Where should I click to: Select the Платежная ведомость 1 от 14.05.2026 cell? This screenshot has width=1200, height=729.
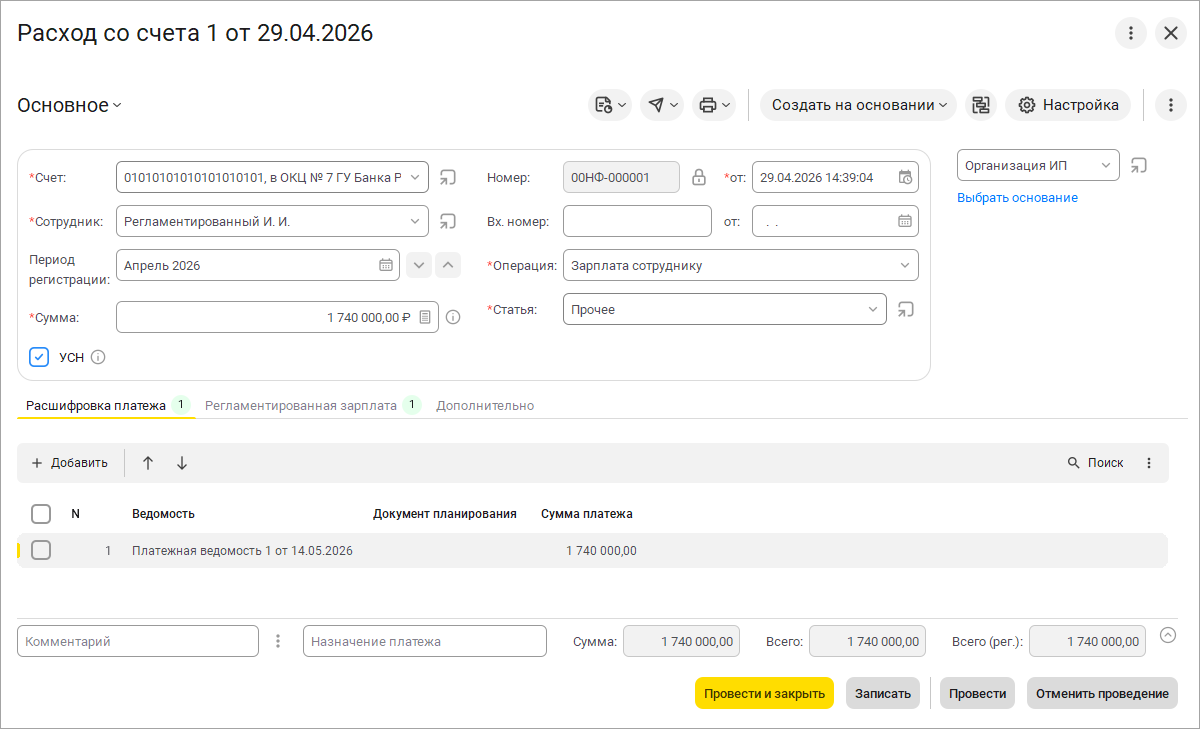coord(242,551)
